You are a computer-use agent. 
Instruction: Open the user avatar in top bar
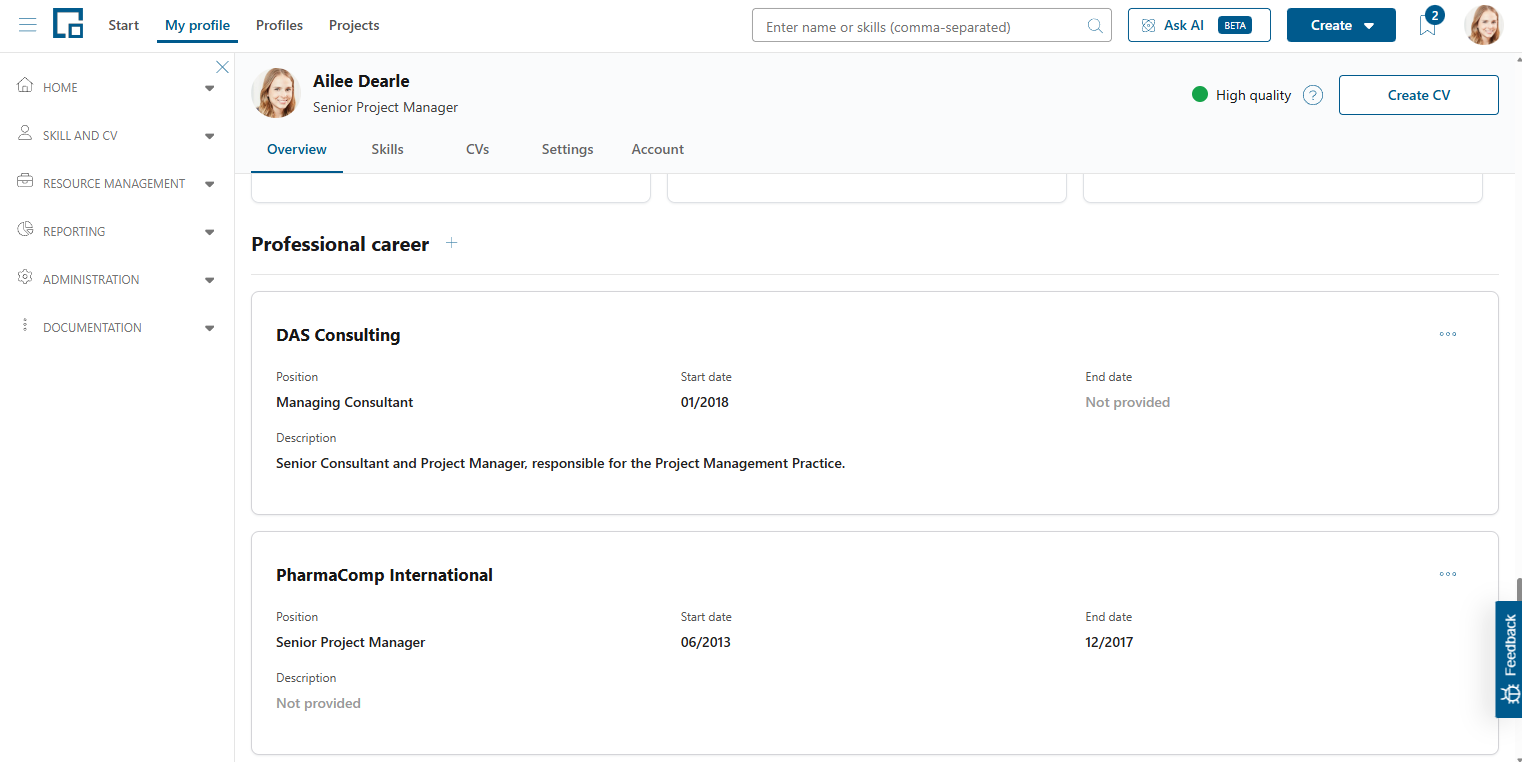[x=1484, y=25]
